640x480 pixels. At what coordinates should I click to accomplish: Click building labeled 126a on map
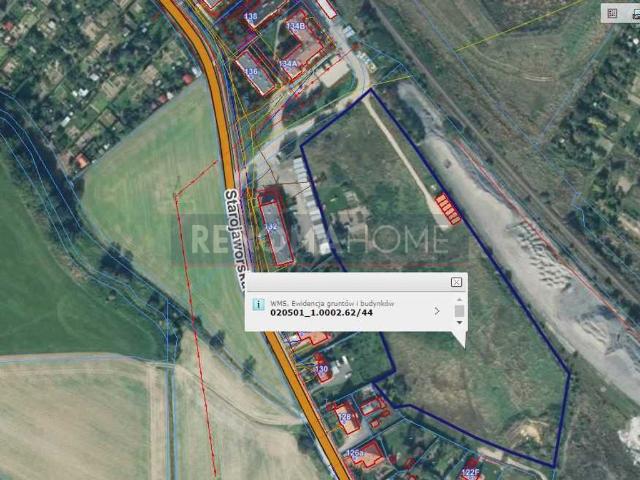[357, 453]
